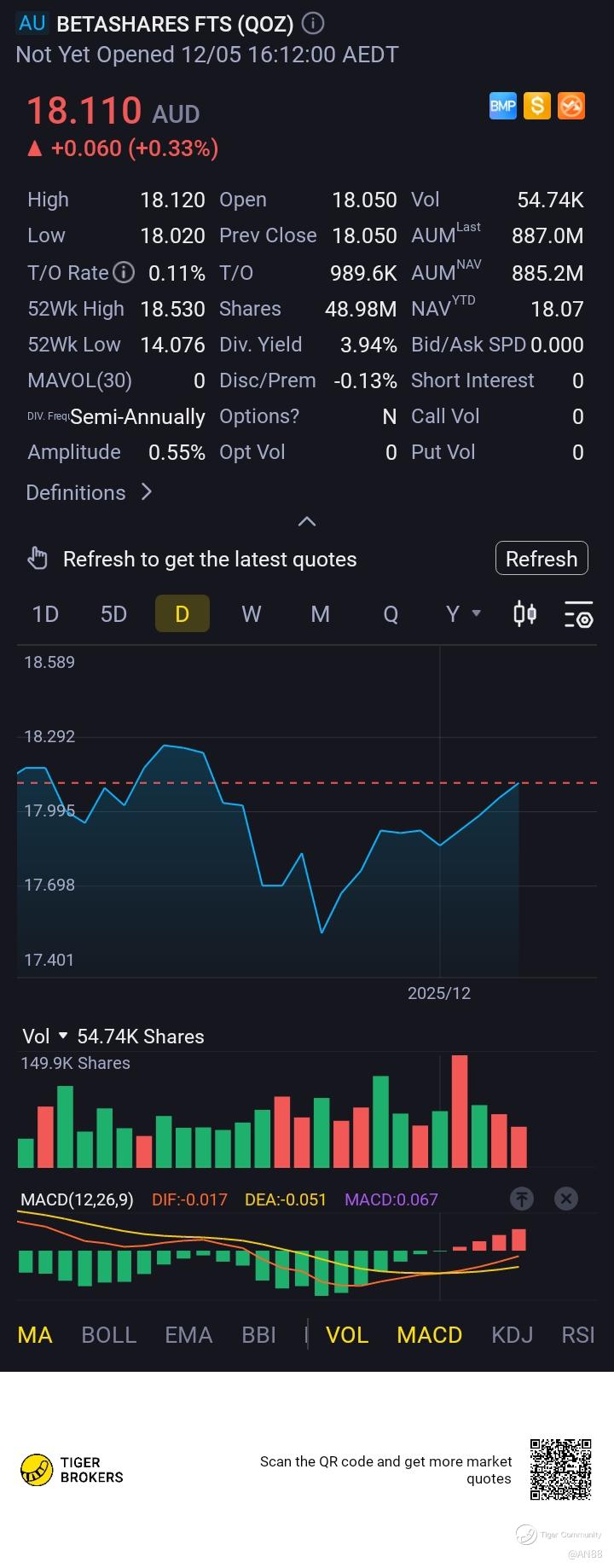This screenshot has height=1568, width=614.
Task: Enable the KDJ sub-indicator
Action: click(x=513, y=1335)
